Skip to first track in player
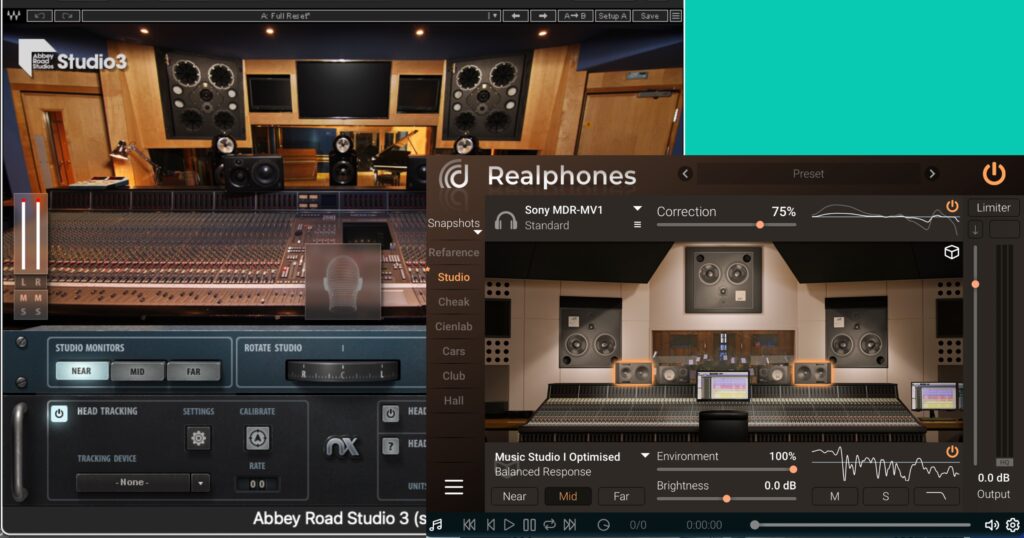Image resolution: width=1024 pixels, height=538 pixels. click(x=469, y=525)
